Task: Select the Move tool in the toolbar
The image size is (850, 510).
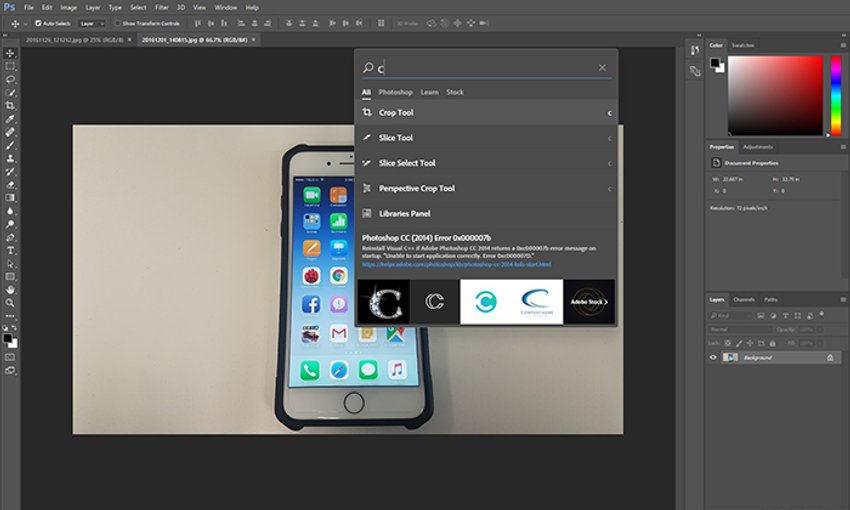Action: 10,53
